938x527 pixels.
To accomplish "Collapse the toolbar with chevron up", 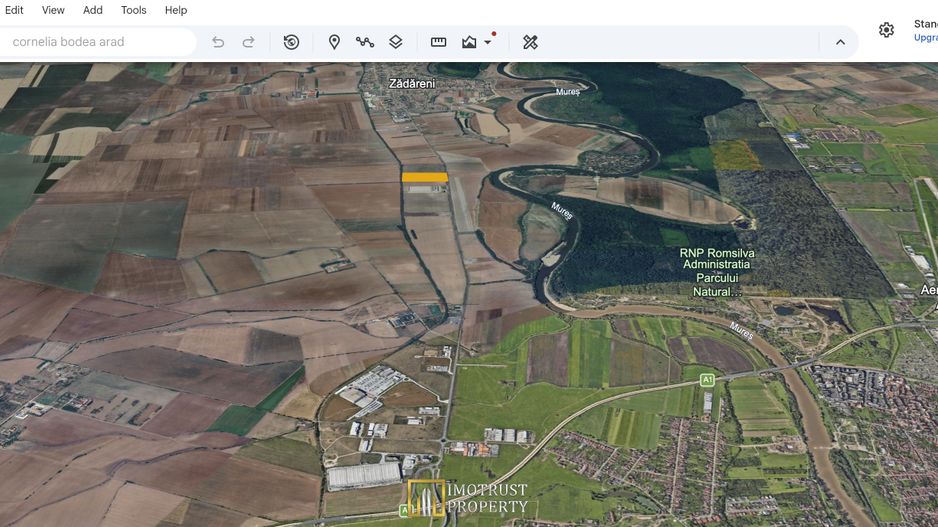I will [x=840, y=42].
